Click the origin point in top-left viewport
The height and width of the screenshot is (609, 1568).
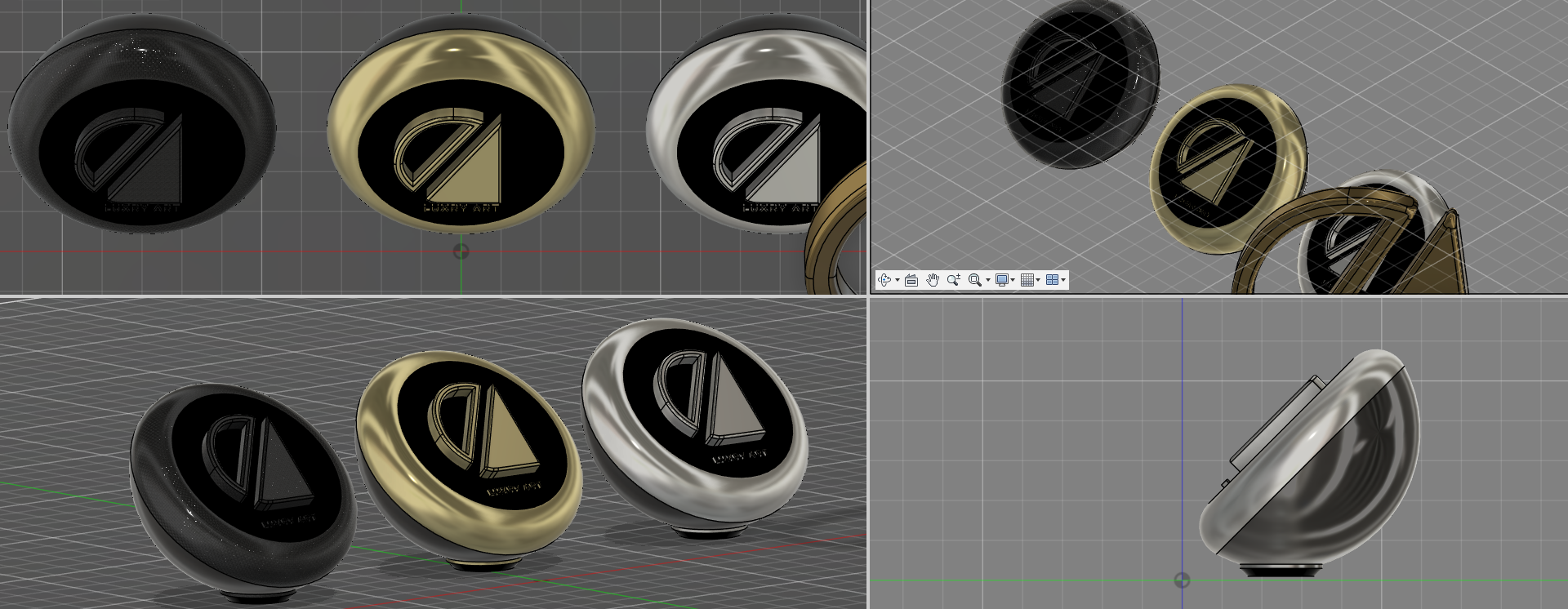coord(461,251)
